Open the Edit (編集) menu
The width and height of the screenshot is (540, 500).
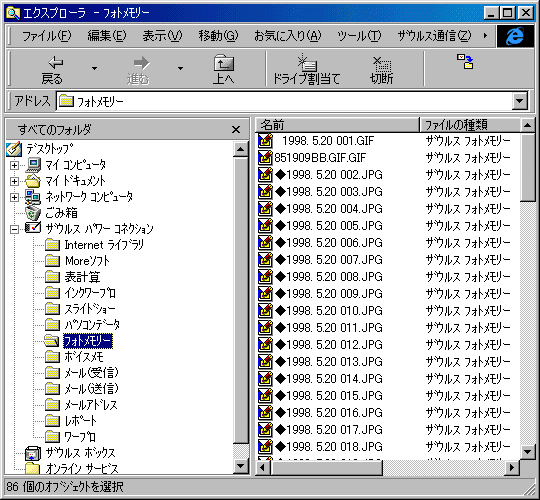pos(107,36)
